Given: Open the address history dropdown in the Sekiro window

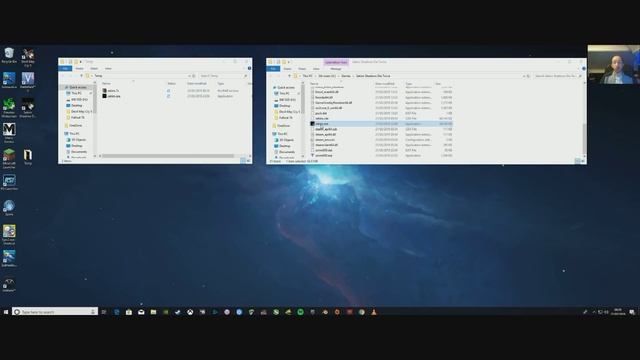Looking at the screenshot, I should tap(524, 76).
